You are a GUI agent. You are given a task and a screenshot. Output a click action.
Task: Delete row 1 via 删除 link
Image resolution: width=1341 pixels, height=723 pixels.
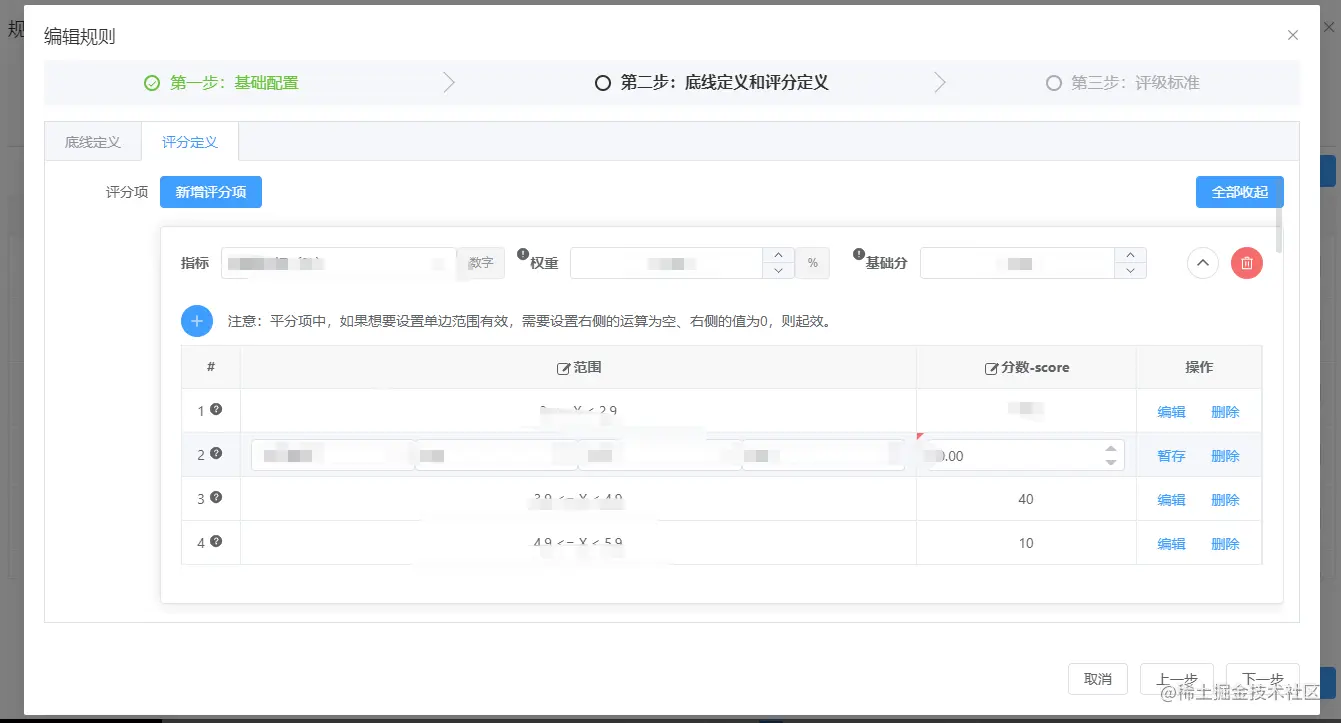pyautogui.click(x=1225, y=412)
